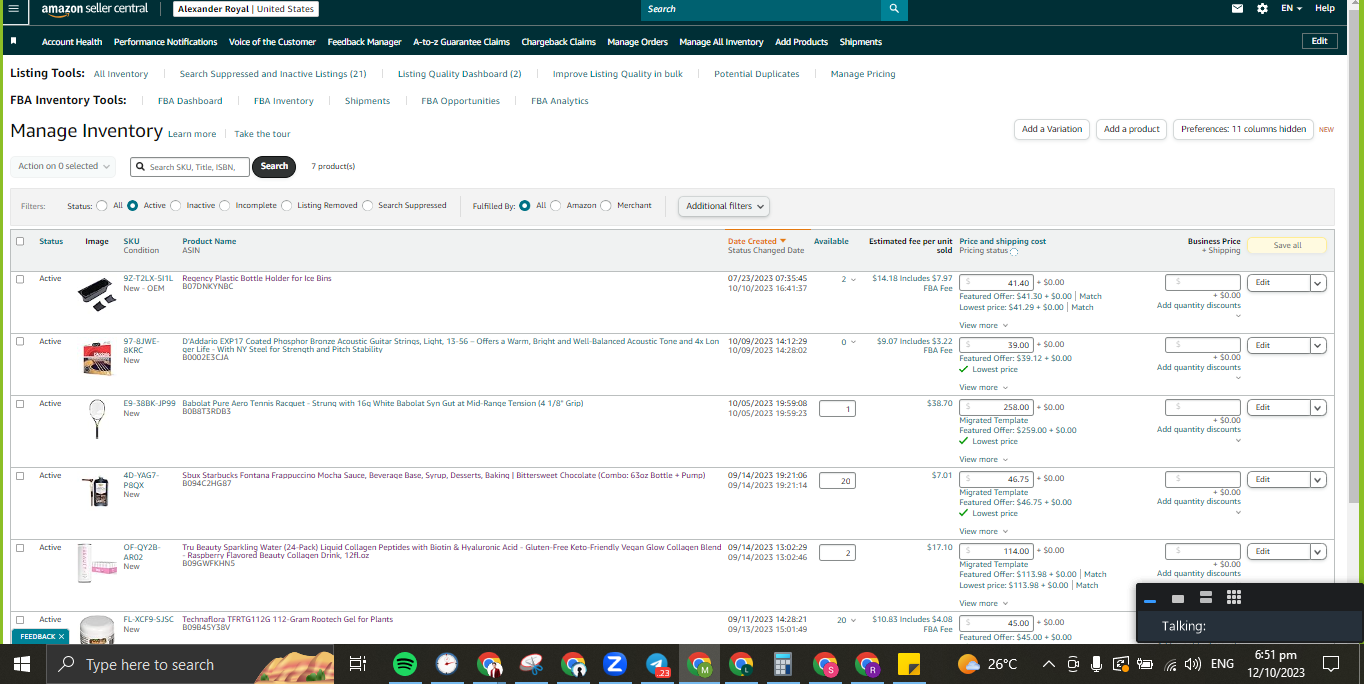This screenshot has width=1364, height=684.
Task: Open Telegram from the taskbar
Action: click(657, 664)
